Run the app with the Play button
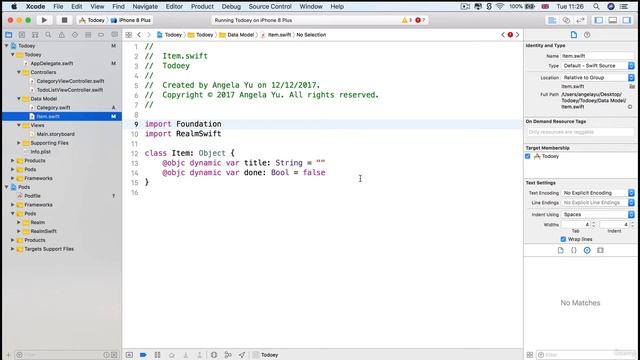This screenshot has width=640, height=360. 44,20
